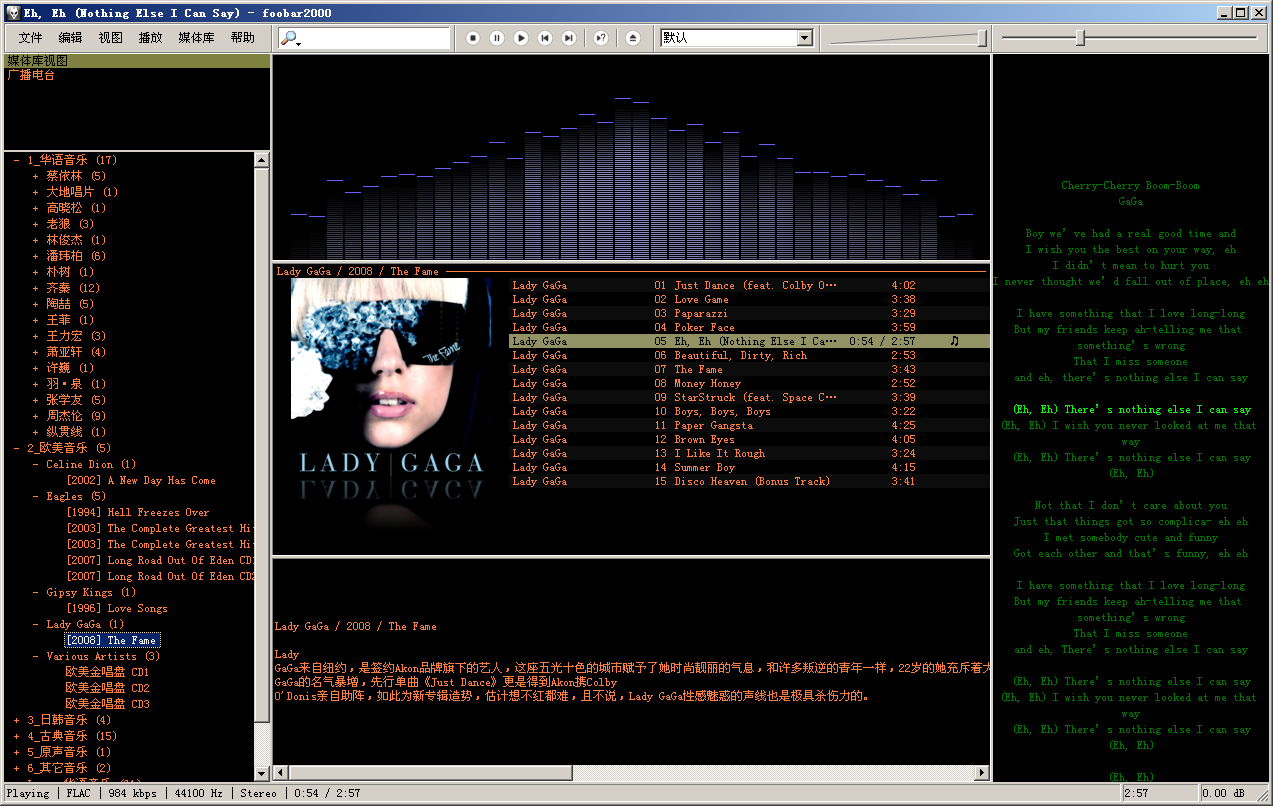Image resolution: width=1273 pixels, height=806 pixels.
Task: Click the spectrum visualizer display
Action: tap(631, 157)
